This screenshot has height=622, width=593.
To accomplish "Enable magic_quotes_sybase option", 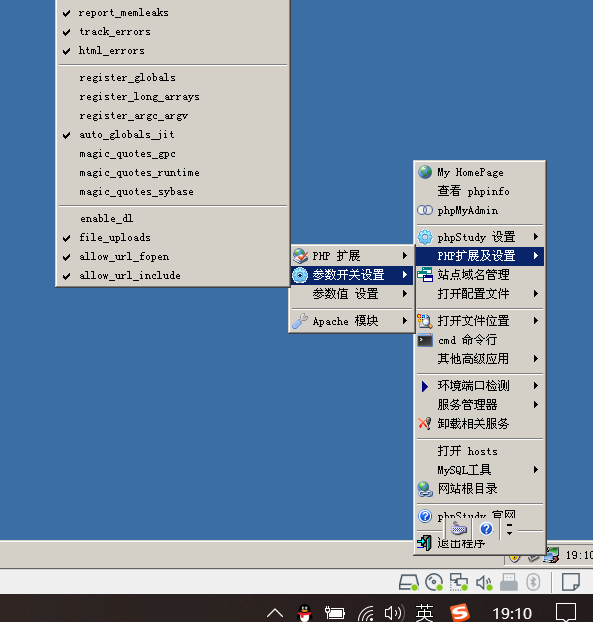I will [x=172, y=192].
